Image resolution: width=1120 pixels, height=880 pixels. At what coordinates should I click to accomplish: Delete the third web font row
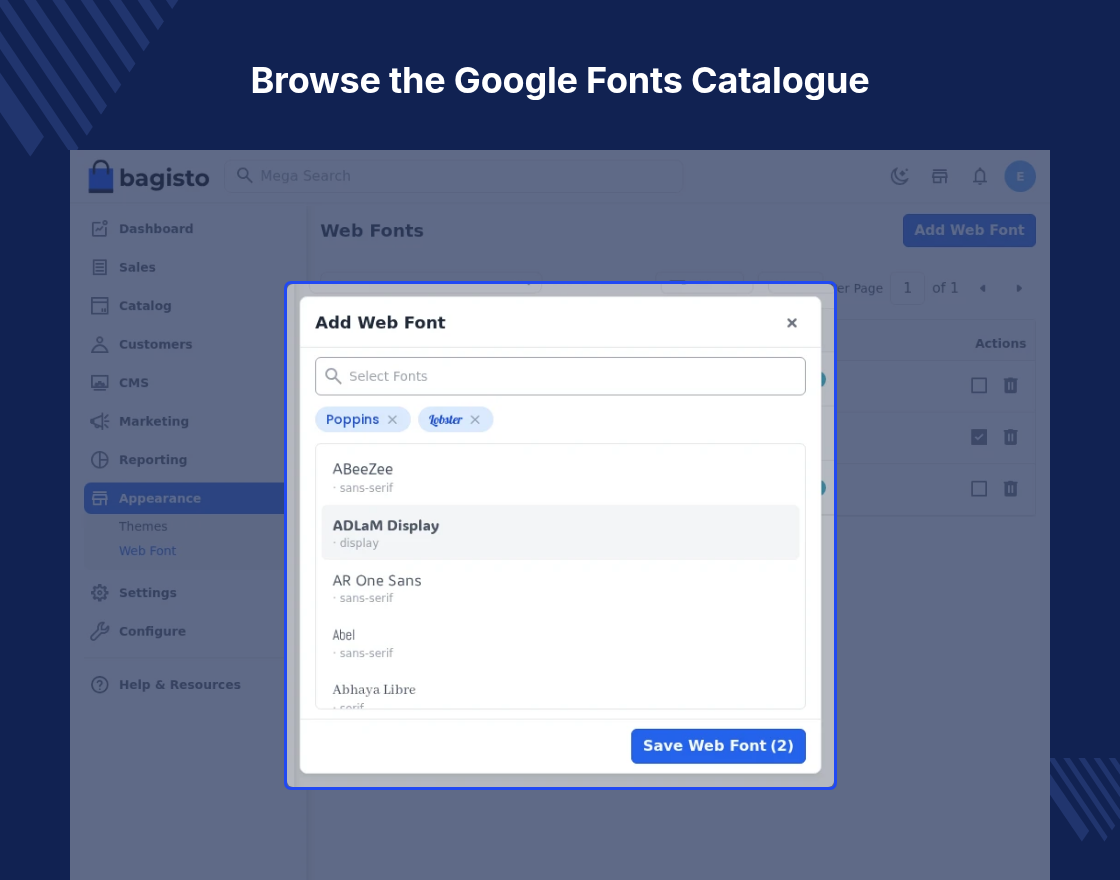coord(1010,489)
